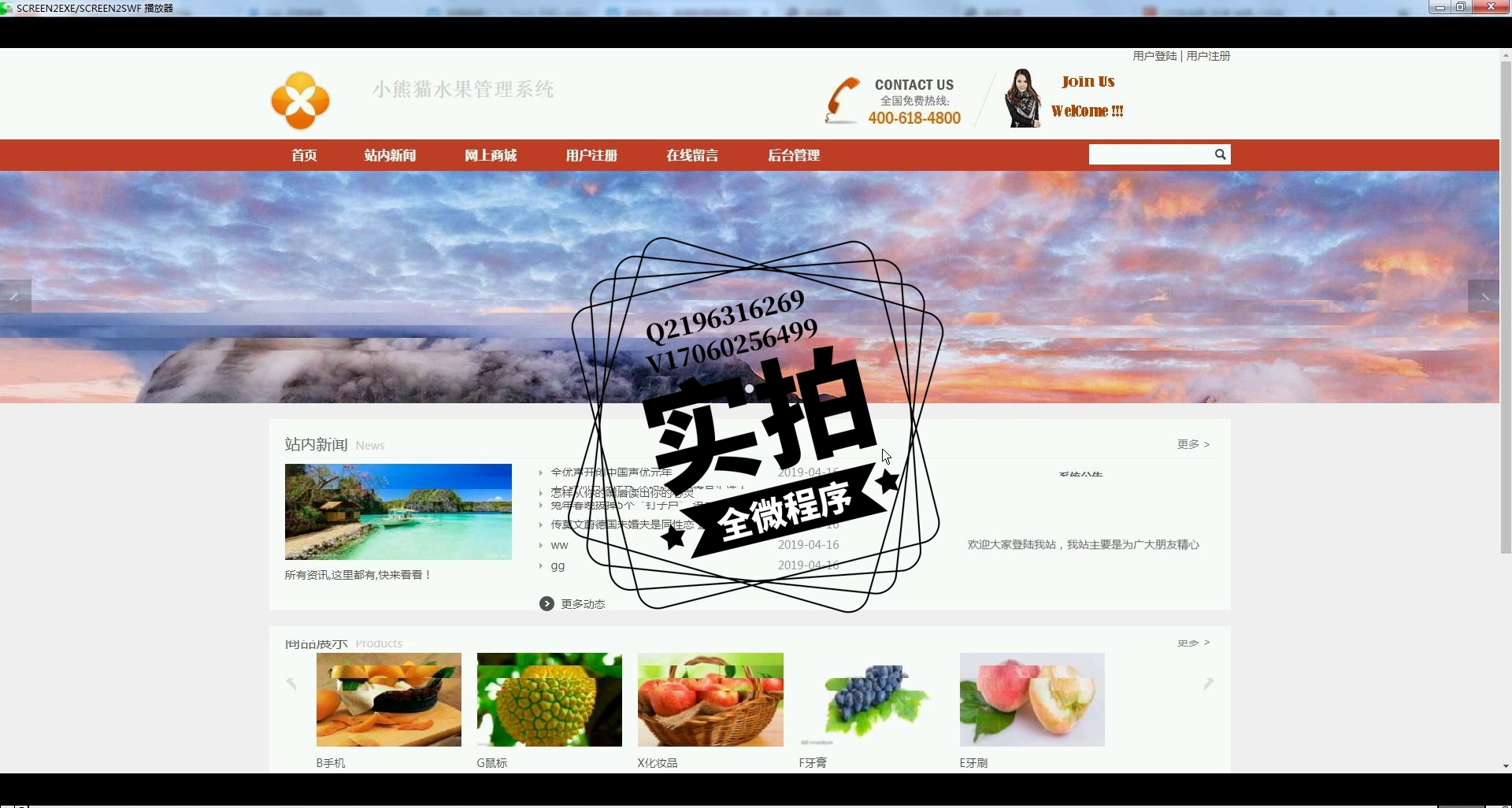Click the G鼠标 product name
Screen dimensions: 1512x808
point(492,763)
